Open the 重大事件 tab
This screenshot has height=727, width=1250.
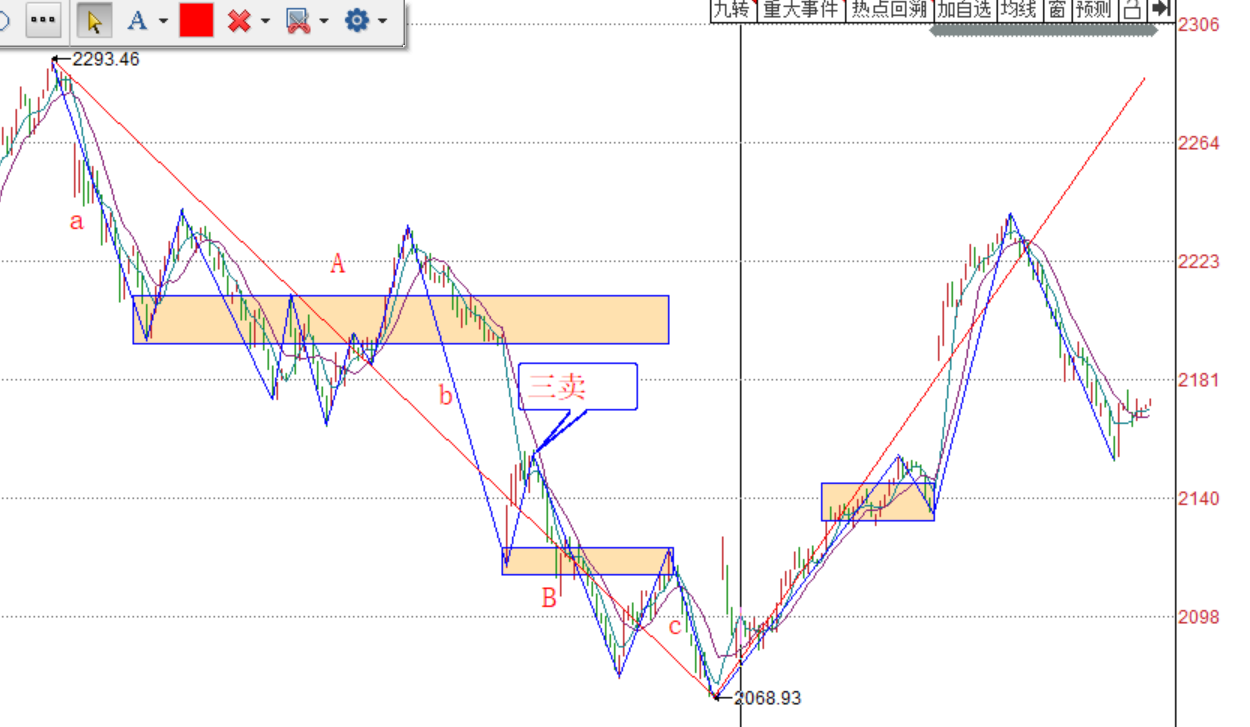(800, 10)
